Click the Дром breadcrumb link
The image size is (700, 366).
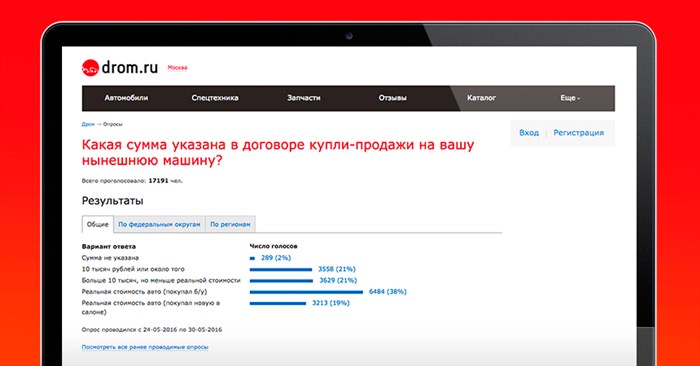tap(88, 124)
